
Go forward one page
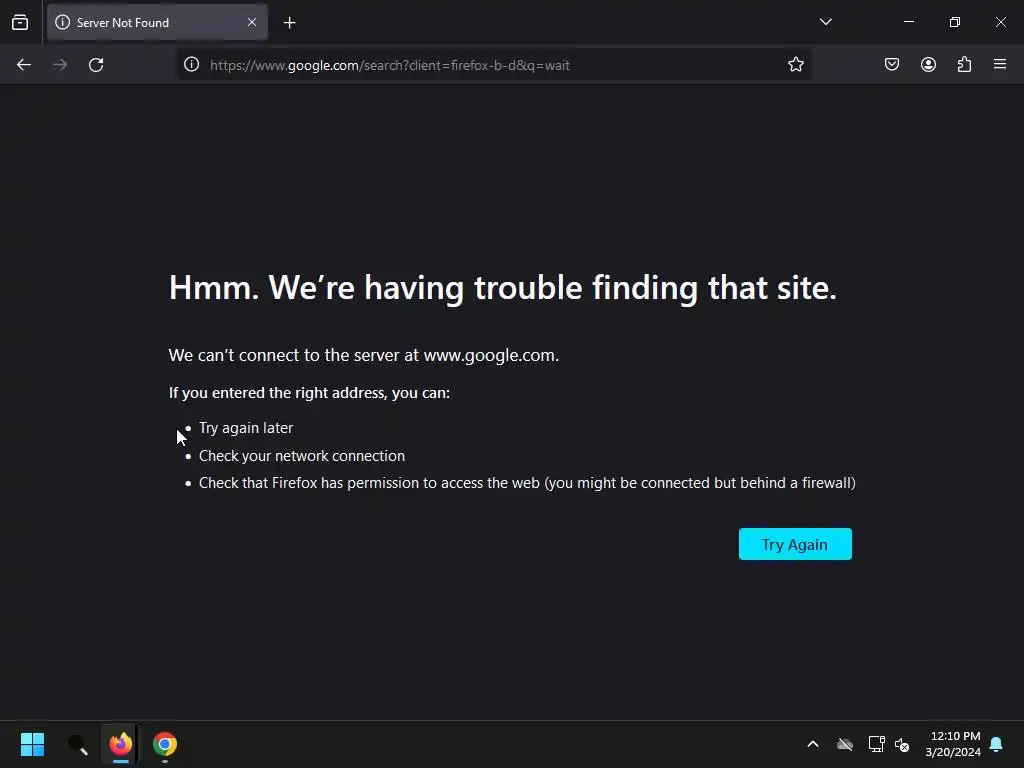(x=60, y=65)
